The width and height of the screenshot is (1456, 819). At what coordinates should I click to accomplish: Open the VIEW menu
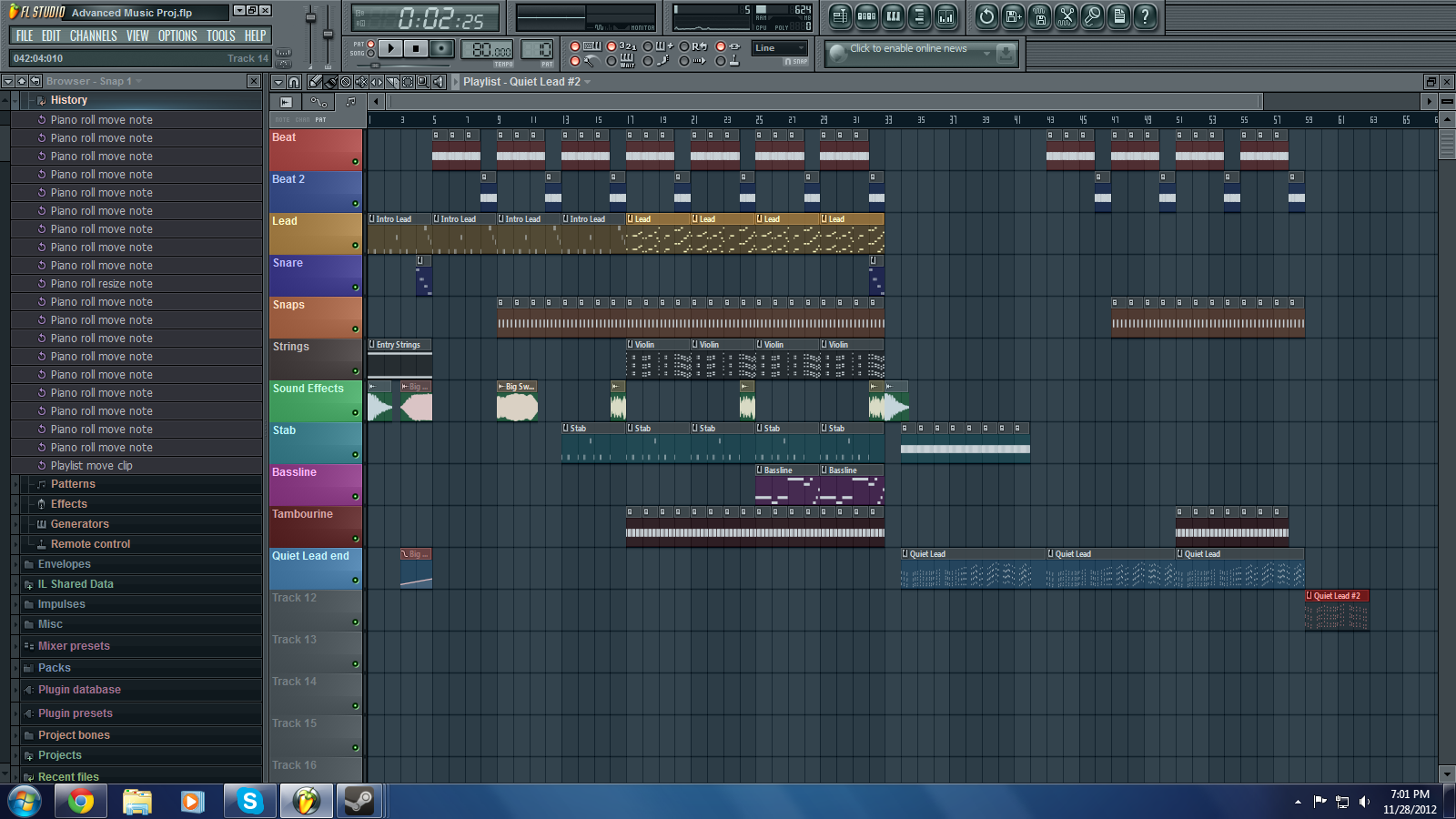point(137,35)
